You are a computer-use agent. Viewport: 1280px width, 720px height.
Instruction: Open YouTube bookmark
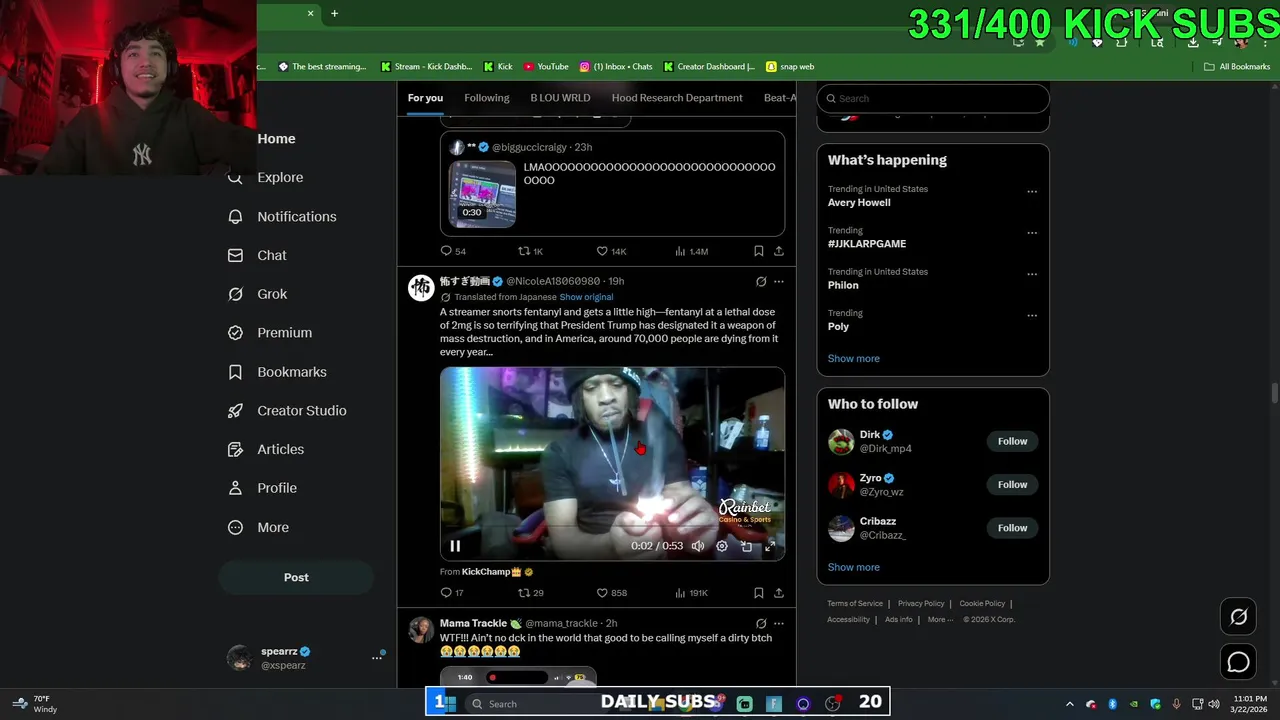(x=546, y=67)
